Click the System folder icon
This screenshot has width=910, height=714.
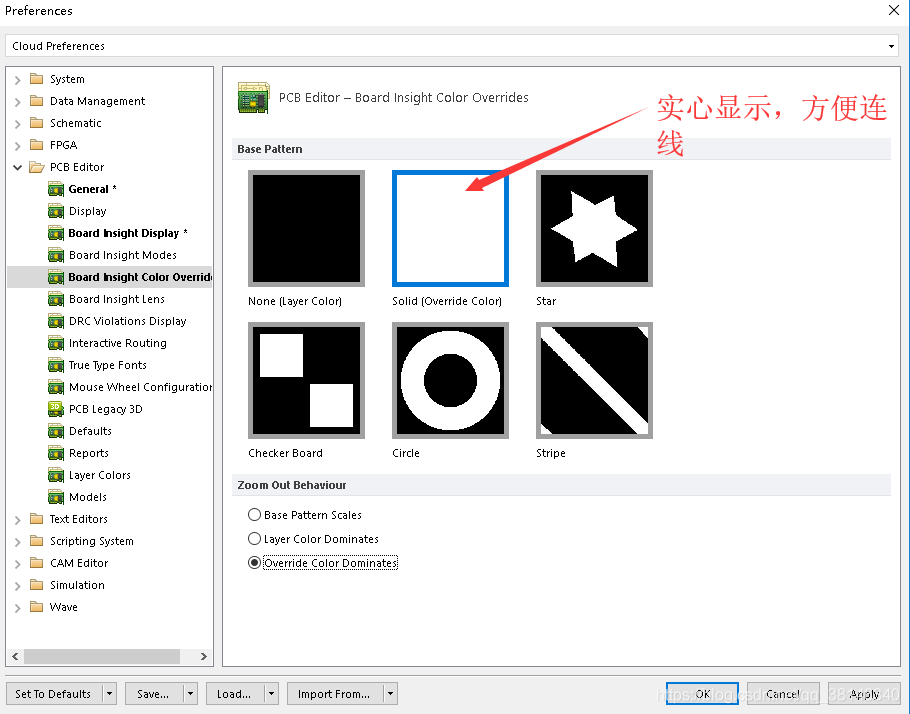tap(37, 79)
